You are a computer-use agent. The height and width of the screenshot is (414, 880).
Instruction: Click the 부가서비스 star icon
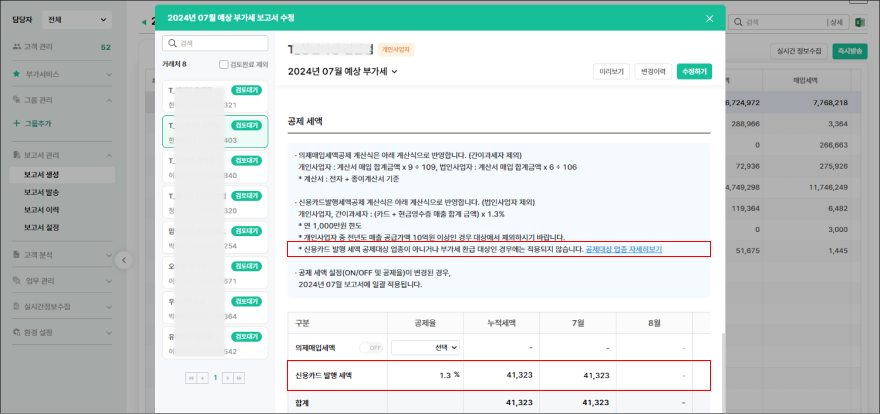[x=17, y=74]
